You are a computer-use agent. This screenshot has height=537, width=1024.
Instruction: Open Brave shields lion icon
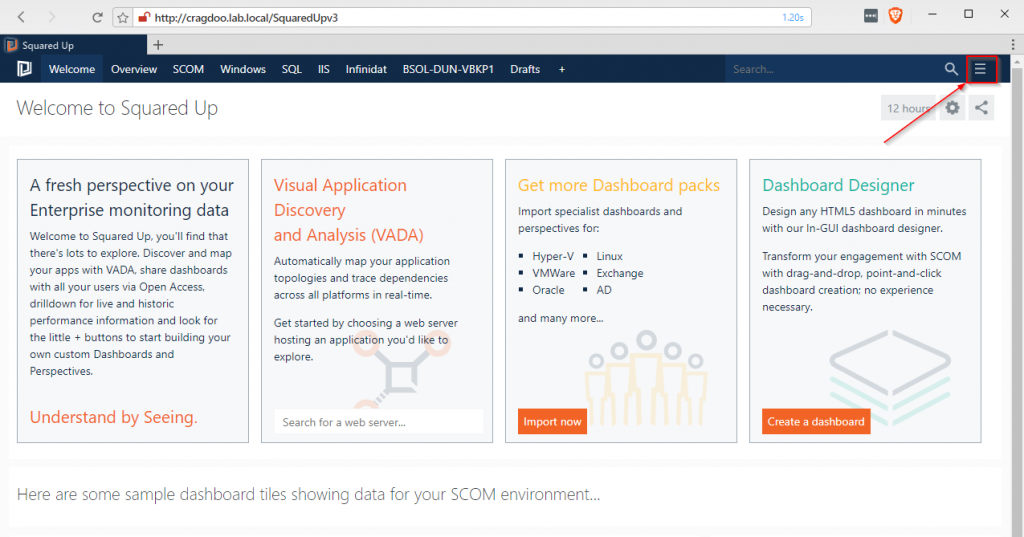[x=895, y=16]
